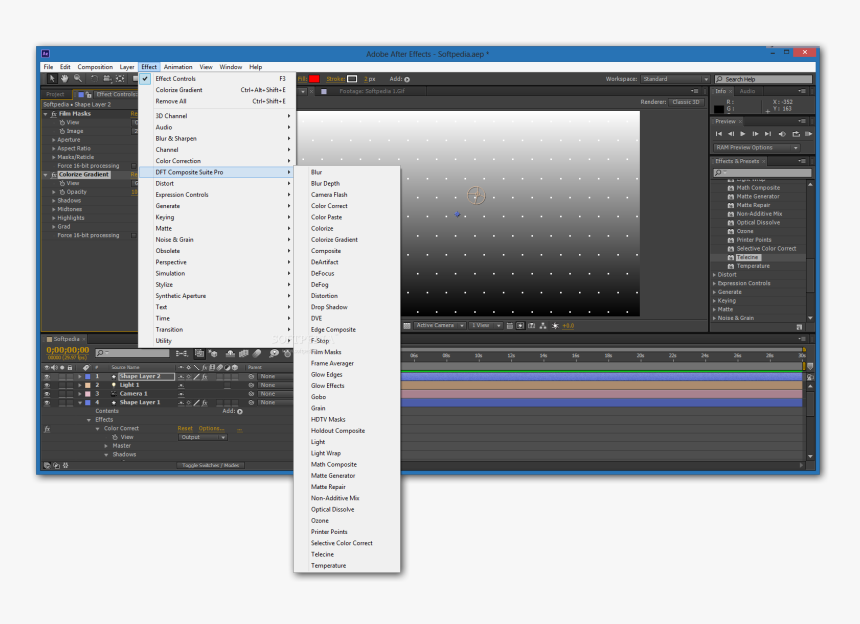Create new animation preset in Effects panel

click(x=799, y=327)
